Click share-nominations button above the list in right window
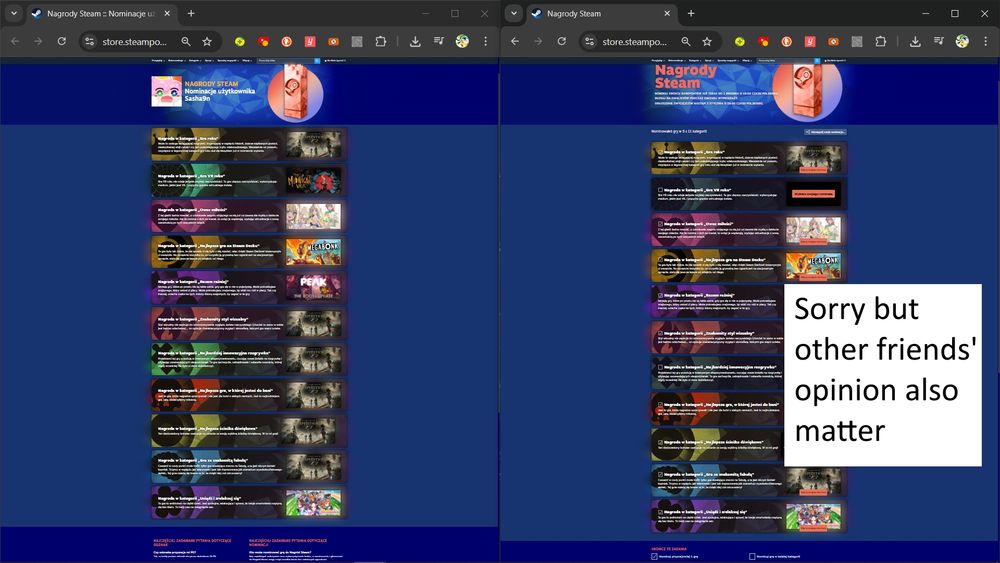 tap(825, 132)
